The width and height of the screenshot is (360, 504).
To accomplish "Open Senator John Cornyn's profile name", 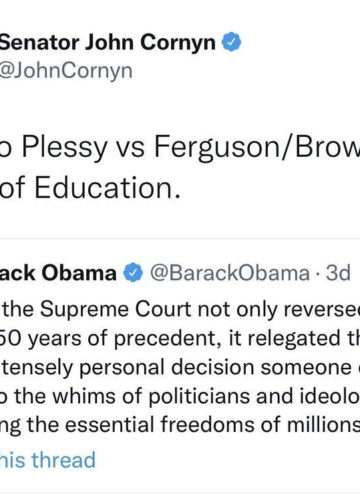I will coord(107,42).
